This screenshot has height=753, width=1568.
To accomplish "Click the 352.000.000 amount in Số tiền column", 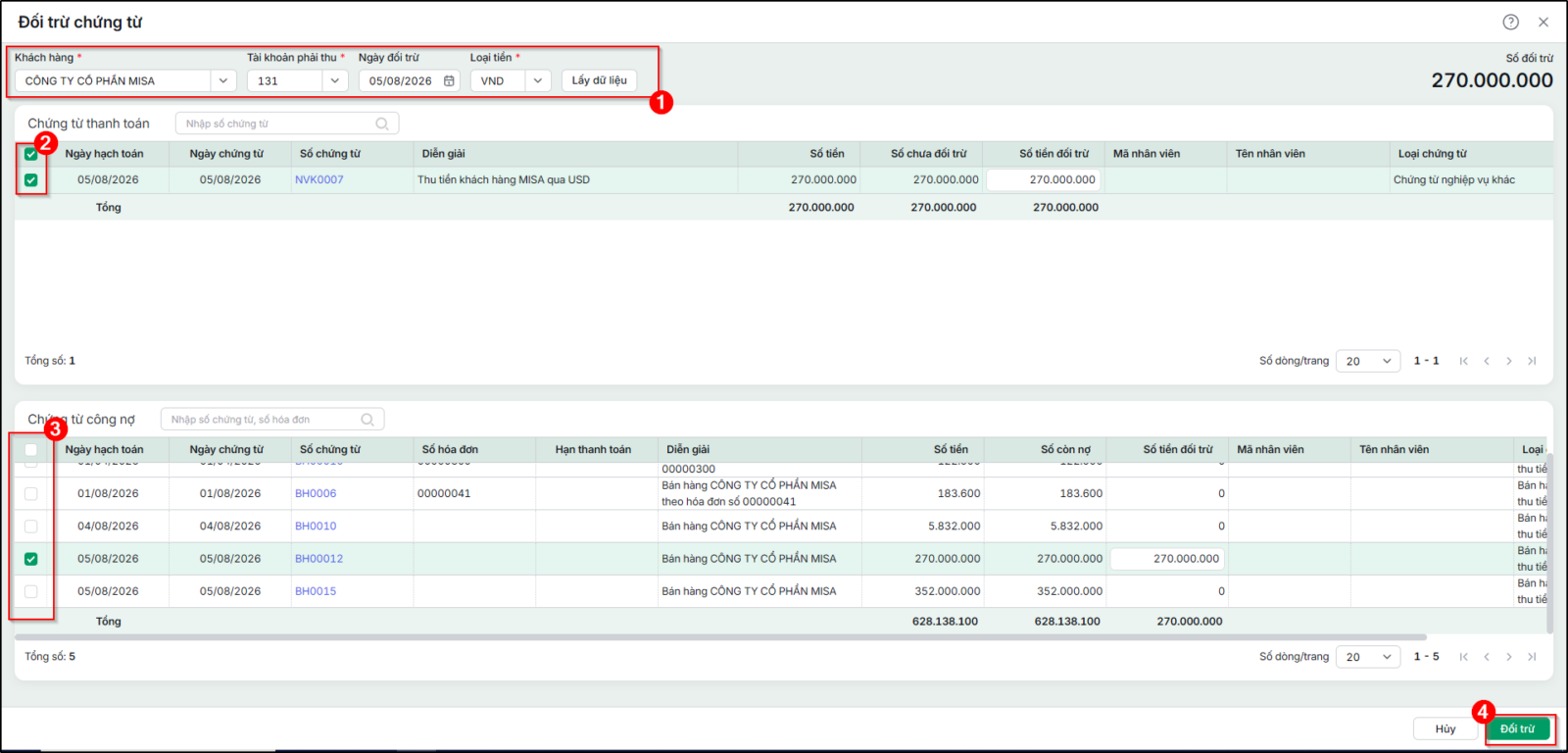I will [x=948, y=591].
